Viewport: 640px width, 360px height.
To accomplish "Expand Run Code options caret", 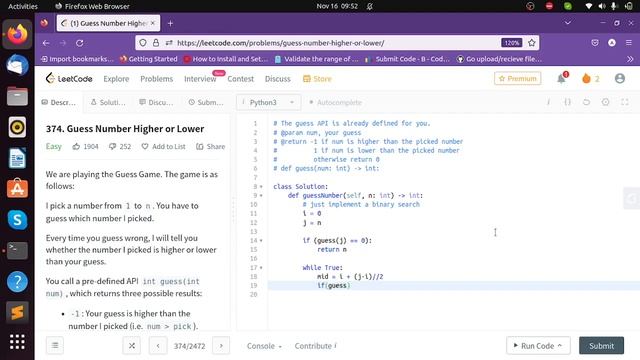I will pos(560,345).
